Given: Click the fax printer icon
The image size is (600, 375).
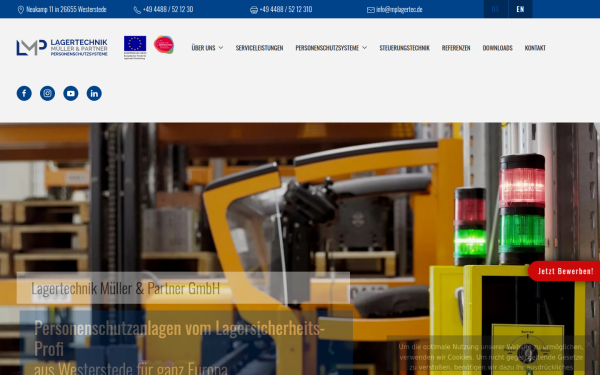Looking at the screenshot, I should tap(254, 10).
